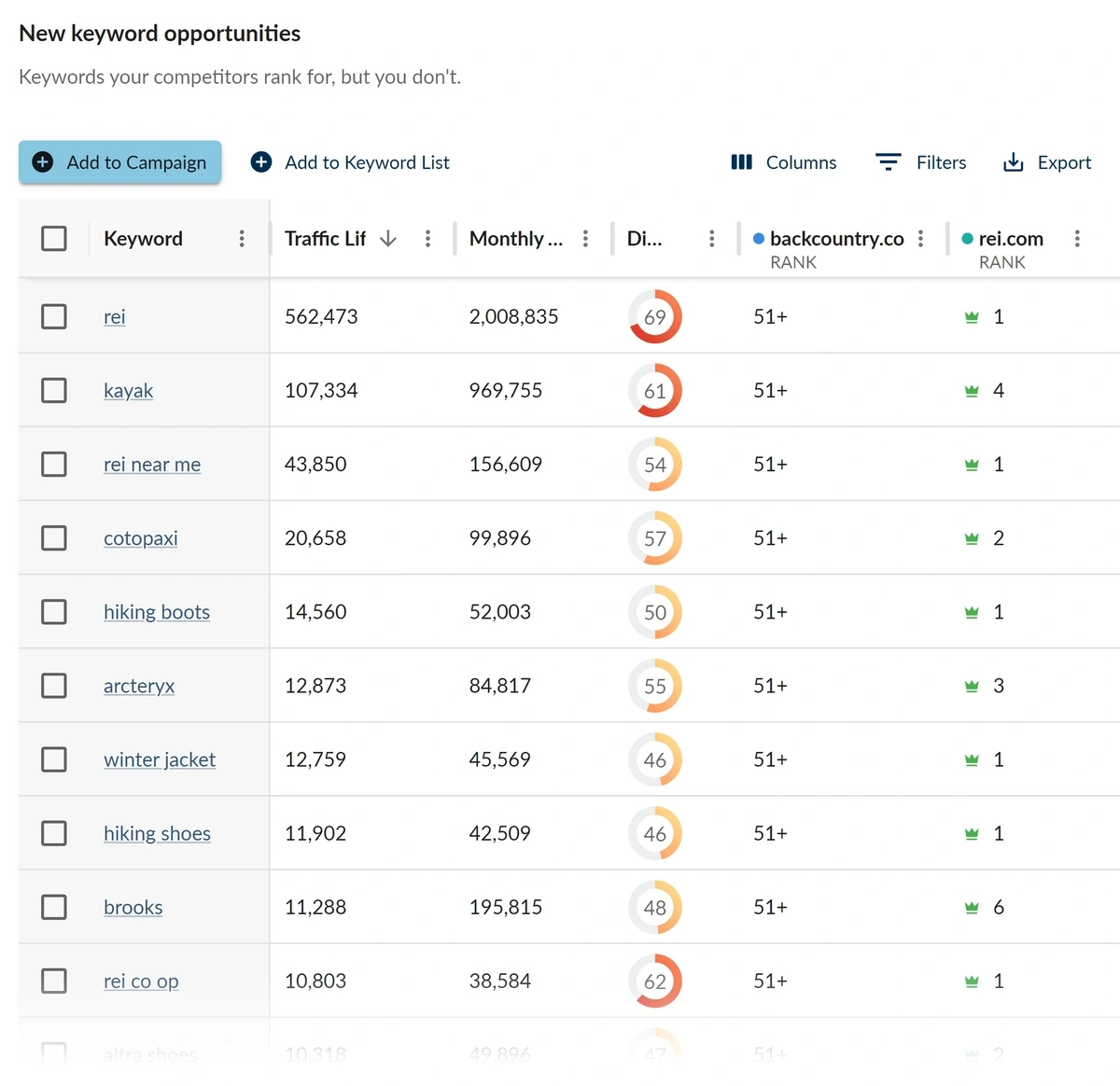The height and width of the screenshot is (1086, 1120).
Task: Click difficulty gauge 48 for brooks
Action: click(x=655, y=907)
